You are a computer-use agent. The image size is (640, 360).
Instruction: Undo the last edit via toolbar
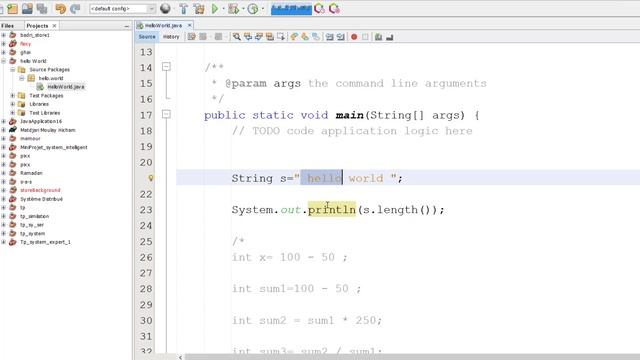[60, 8]
